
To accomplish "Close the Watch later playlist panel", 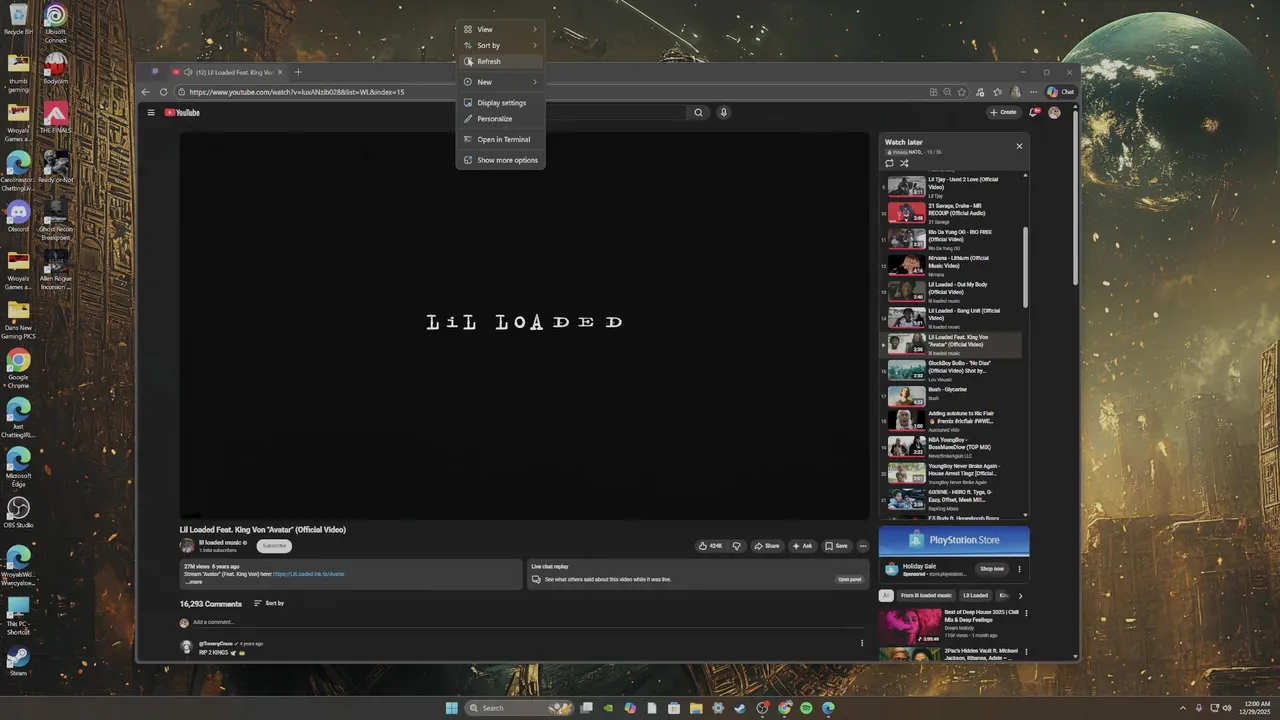I will point(1019,146).
